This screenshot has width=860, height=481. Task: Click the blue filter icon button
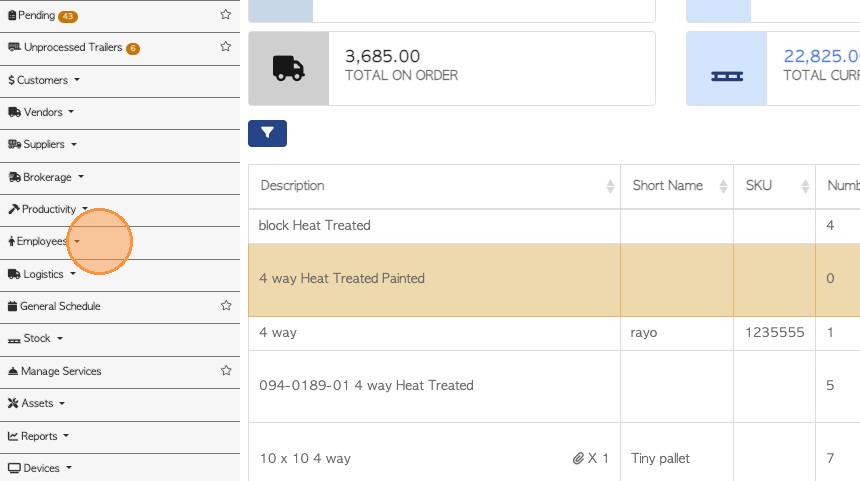267,133
